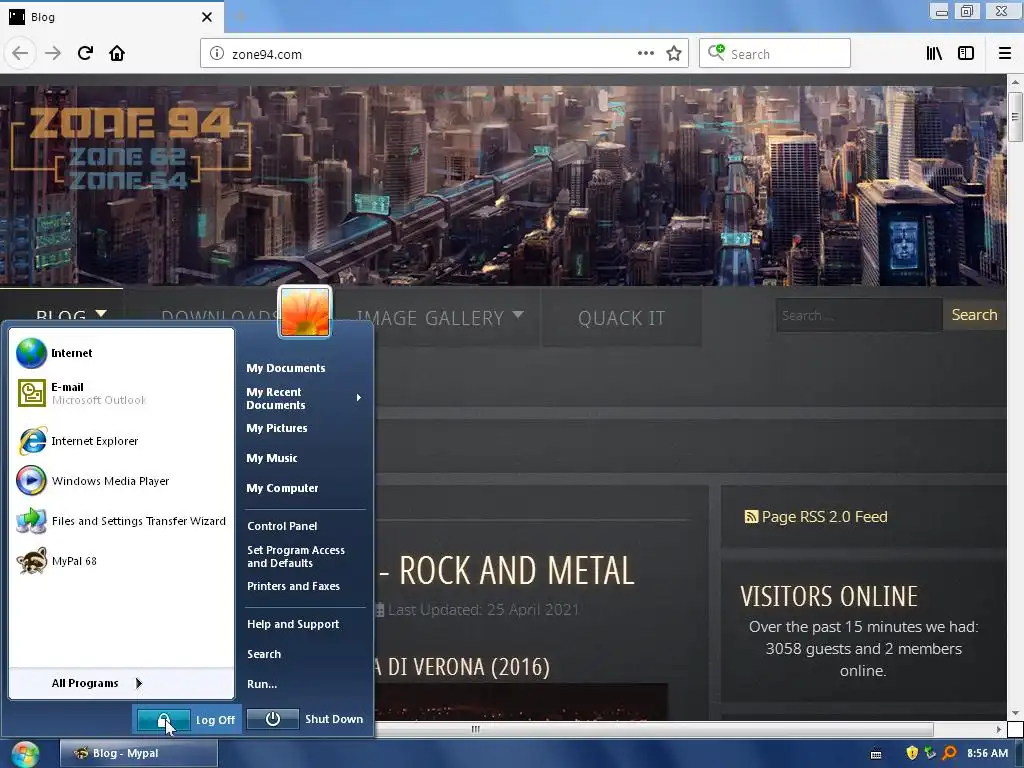Viewport: 1024px width, 768px height.
Task: Open the Run... dialog
Action: click(262, 684)
